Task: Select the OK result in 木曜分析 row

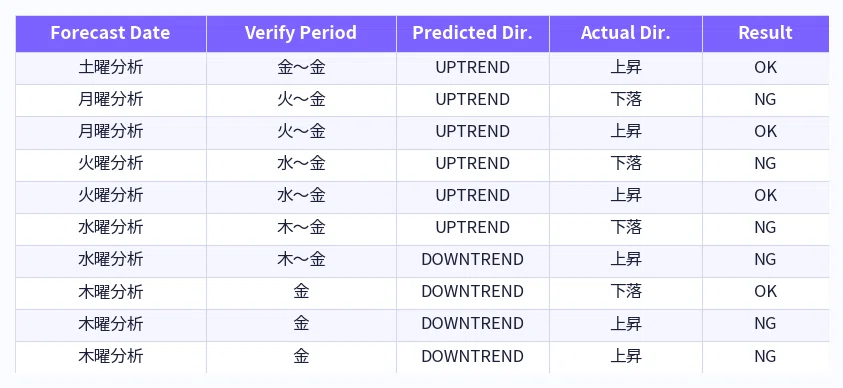Action: pyautogui.click(x=766, y=291)
